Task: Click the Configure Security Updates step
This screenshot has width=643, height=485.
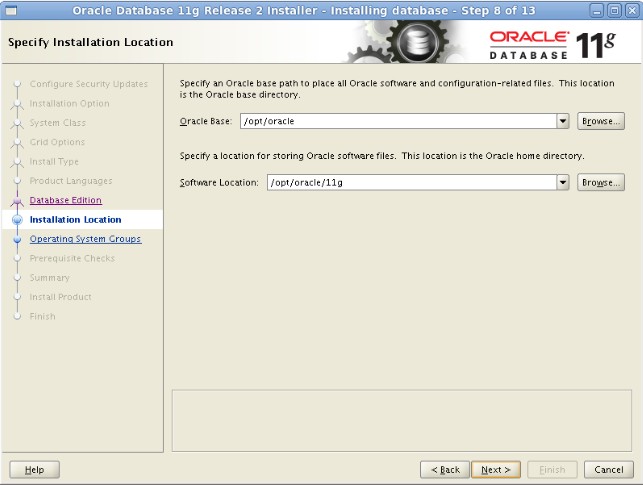Action: pos(89,84)
